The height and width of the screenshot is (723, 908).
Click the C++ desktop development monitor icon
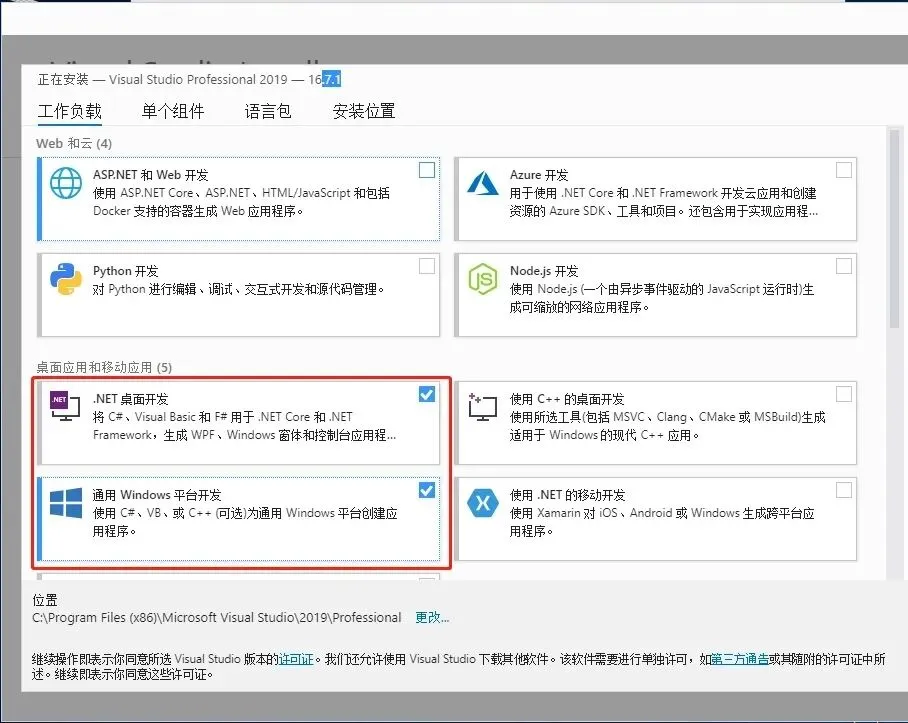[x=483, y=407]
